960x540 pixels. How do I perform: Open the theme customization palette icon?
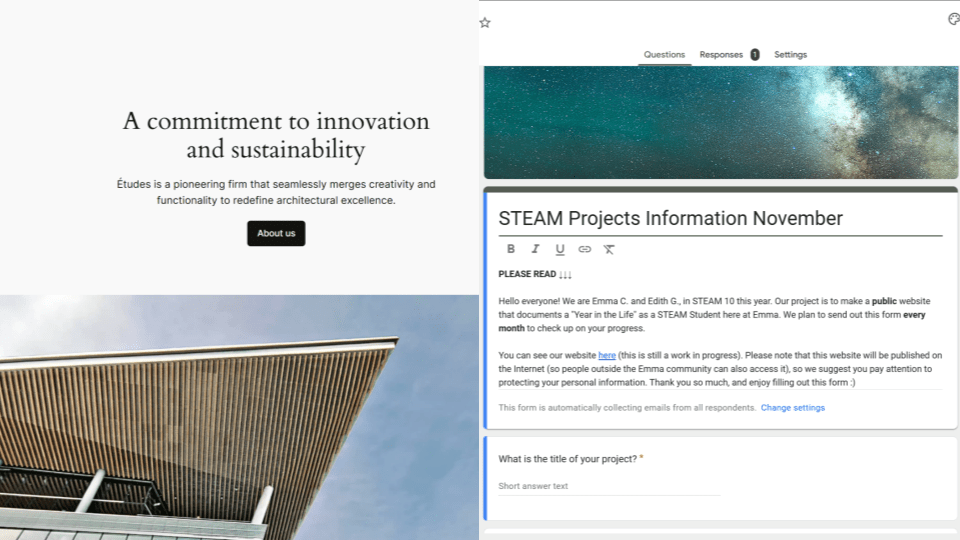(x=953, y=19)
